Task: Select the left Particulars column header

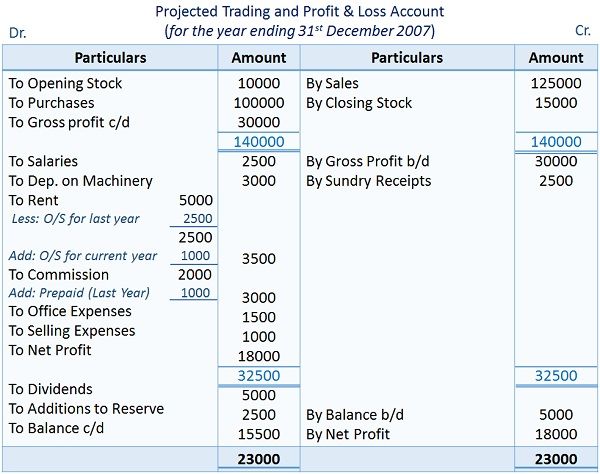Action: pyautogui.click(x=110, y=58)
